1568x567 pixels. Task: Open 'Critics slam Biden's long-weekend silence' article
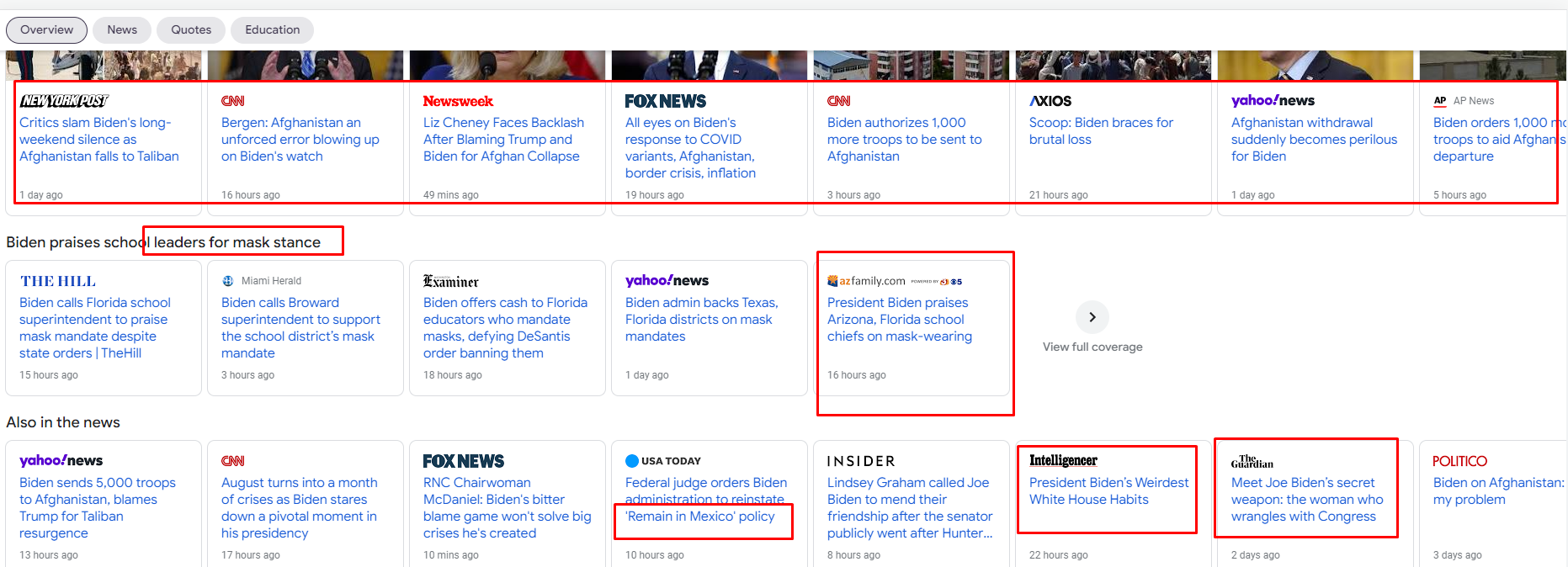click(x=99, y=140)
